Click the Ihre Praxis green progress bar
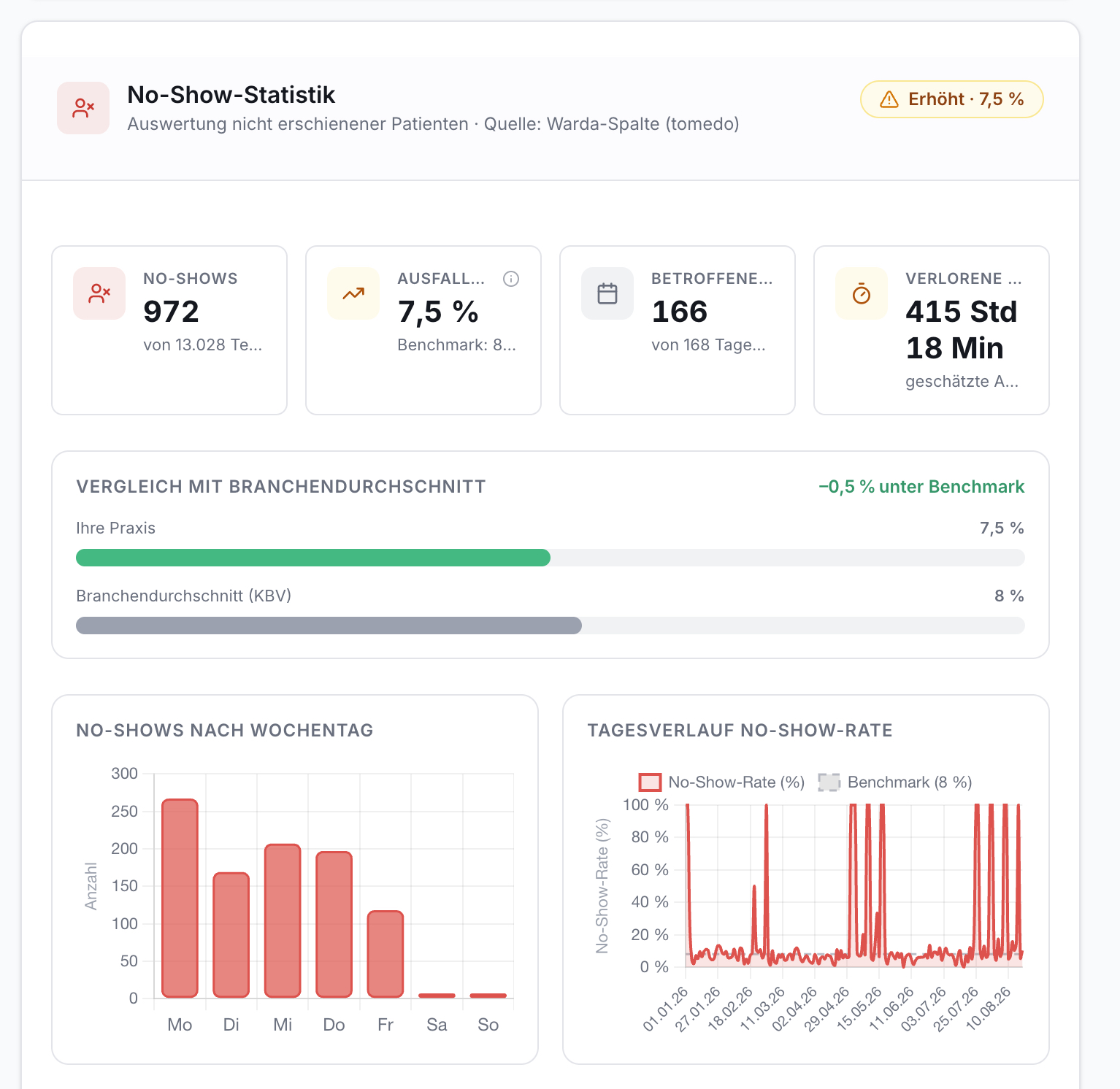 point(313,558)
